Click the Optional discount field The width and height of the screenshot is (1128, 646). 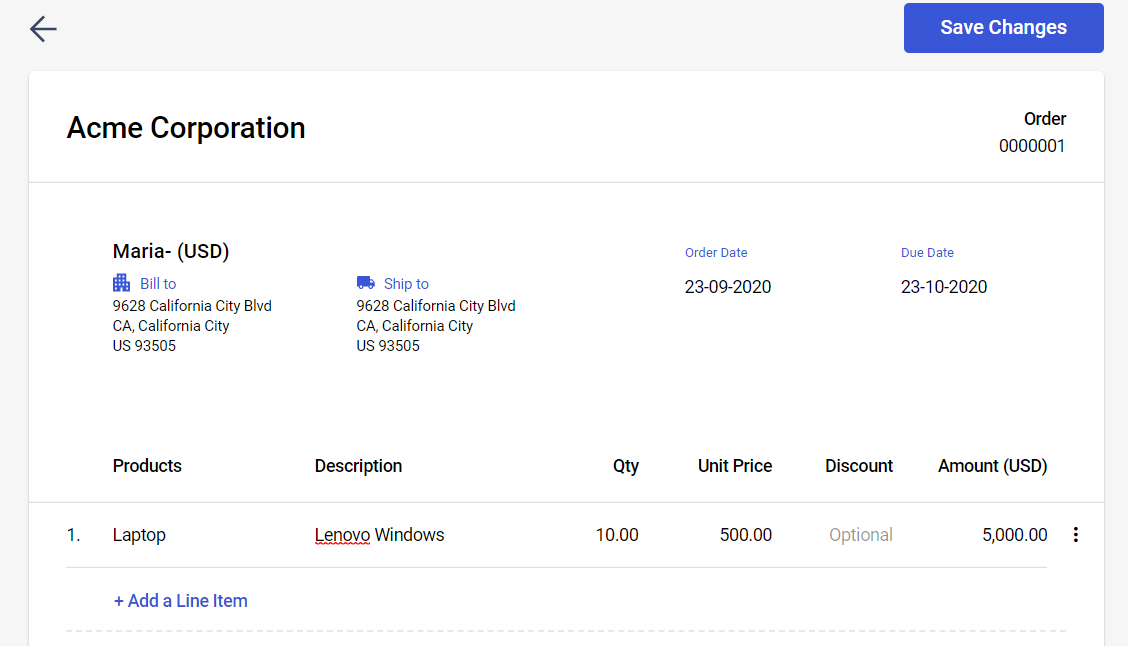click(860, 535)
